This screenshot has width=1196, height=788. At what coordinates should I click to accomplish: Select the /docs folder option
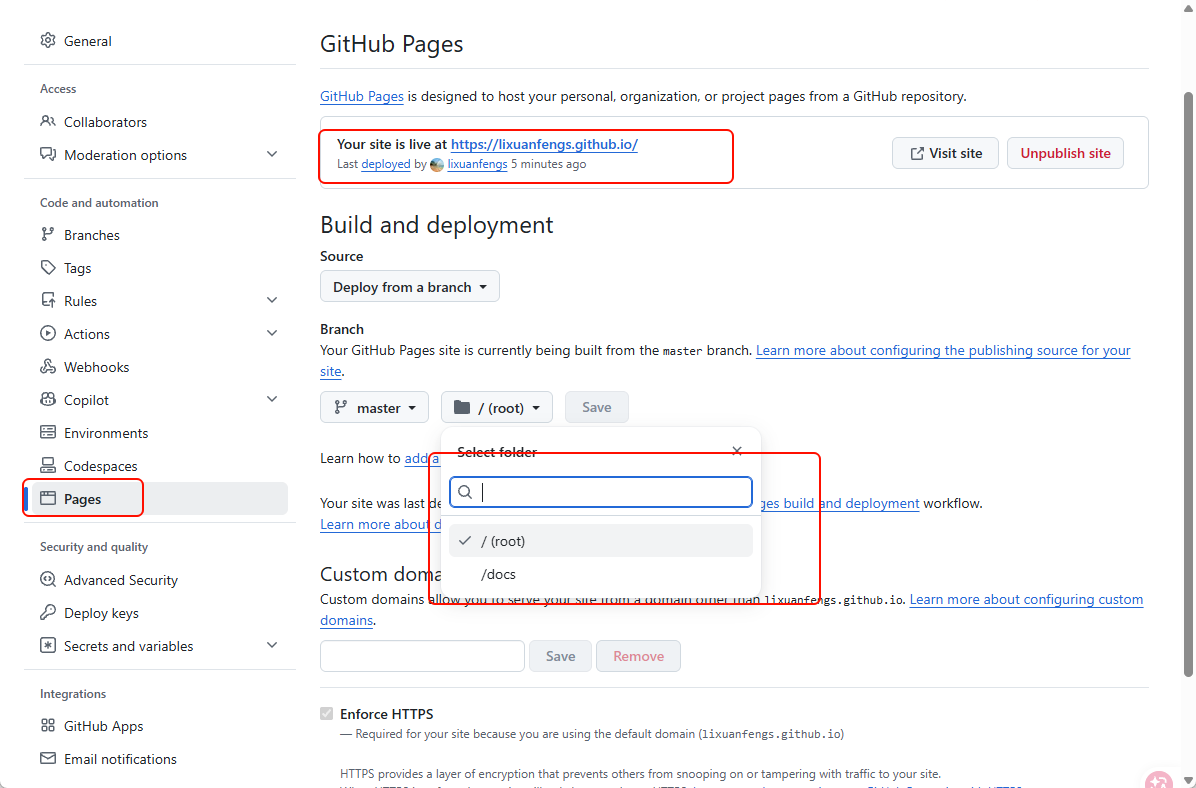click(601, 574)
